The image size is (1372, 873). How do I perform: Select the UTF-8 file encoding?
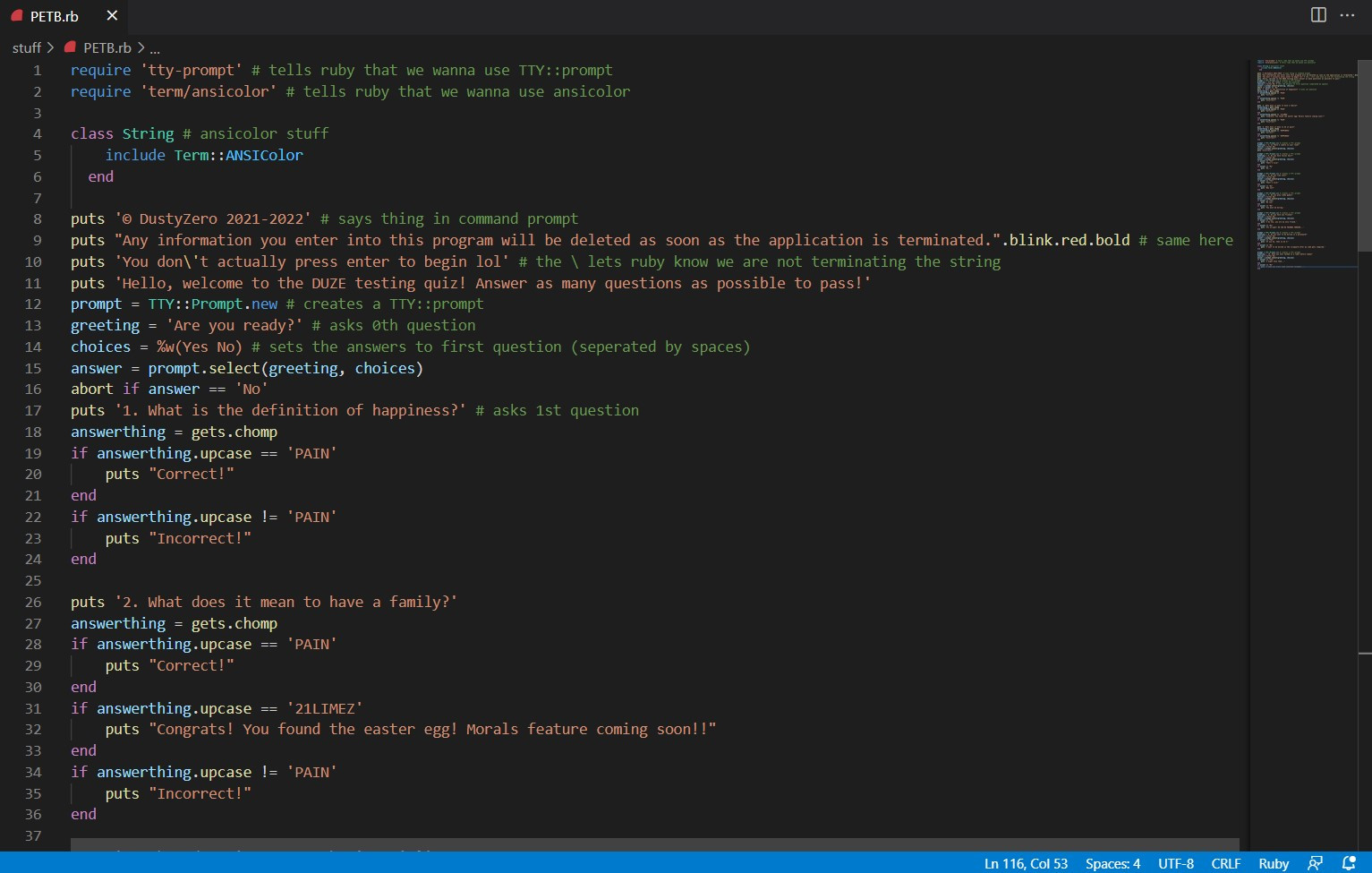(1175, 863)
